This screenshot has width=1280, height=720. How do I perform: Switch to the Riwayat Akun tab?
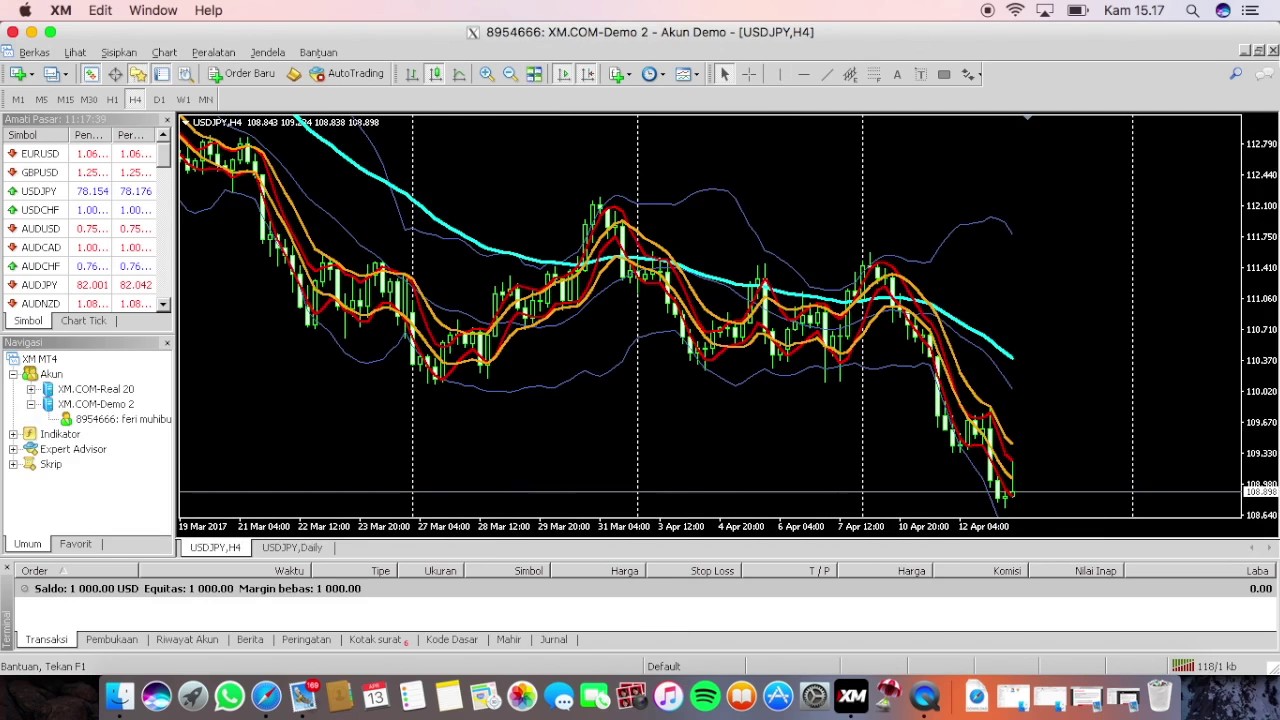(187, 640)
